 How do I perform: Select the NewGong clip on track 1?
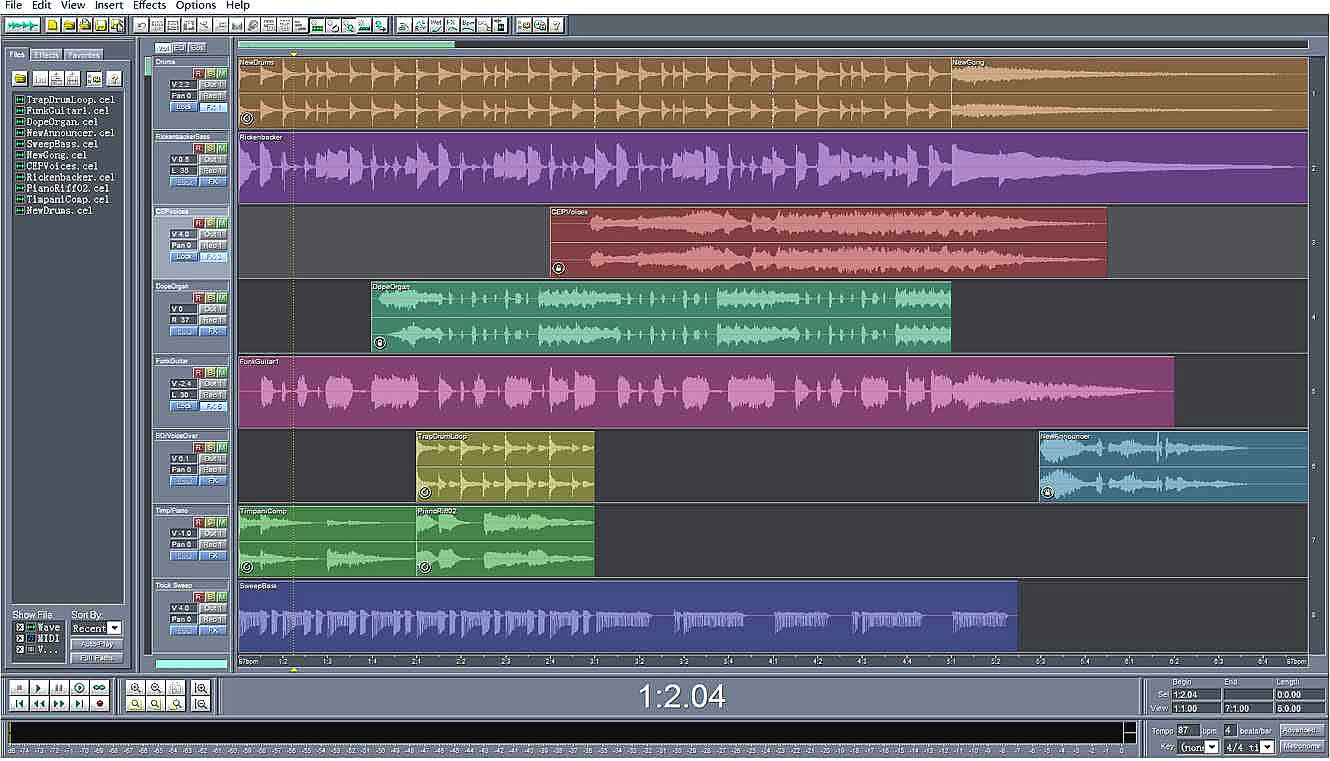click(x=1129, y=92)
